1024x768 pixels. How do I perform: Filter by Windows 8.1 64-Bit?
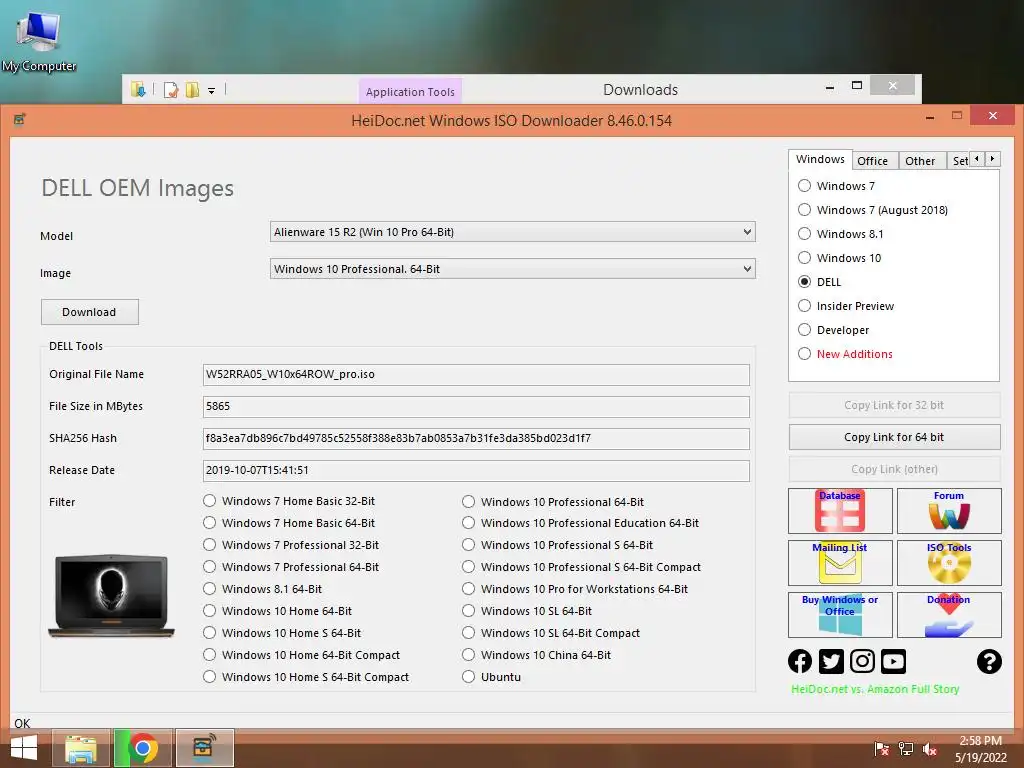tap(209, 588)
